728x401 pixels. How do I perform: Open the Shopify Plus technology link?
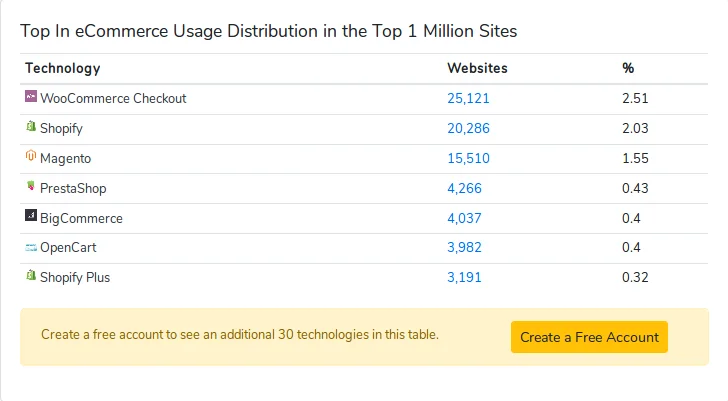coord(75,277)
